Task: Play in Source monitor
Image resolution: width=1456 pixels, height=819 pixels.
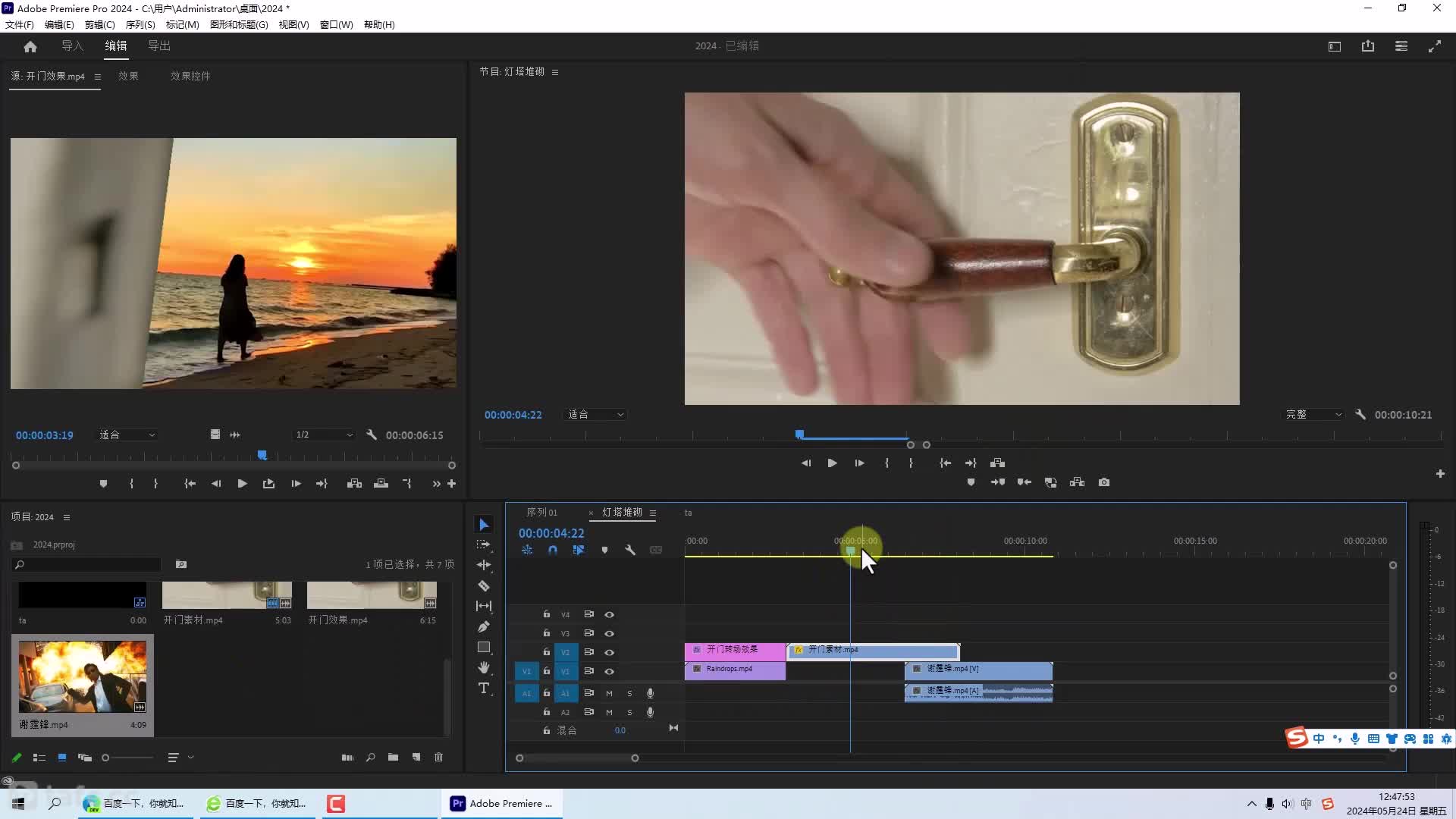Action: [242, 484]
